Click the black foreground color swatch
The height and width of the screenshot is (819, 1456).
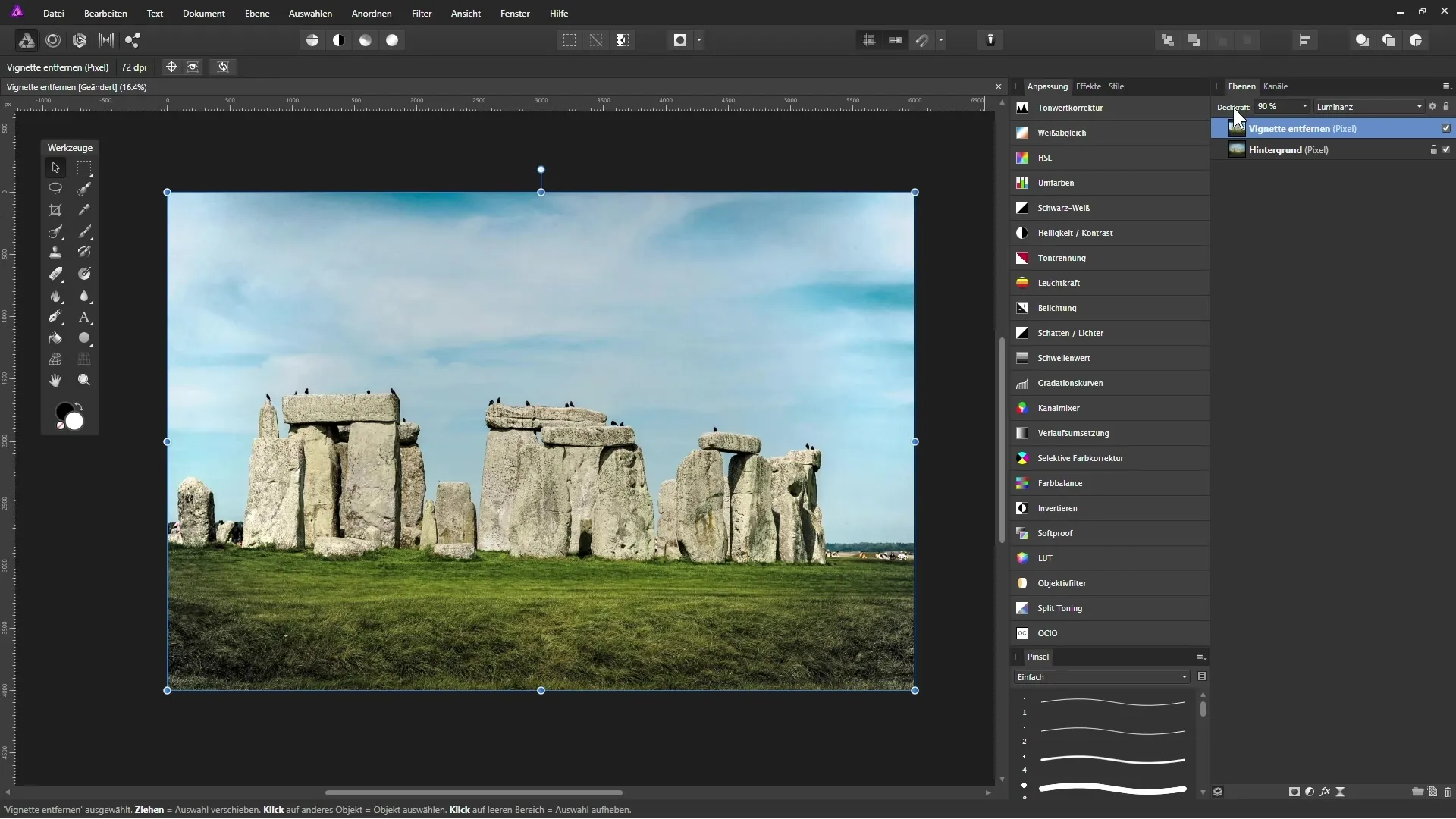tap(63, 411)
